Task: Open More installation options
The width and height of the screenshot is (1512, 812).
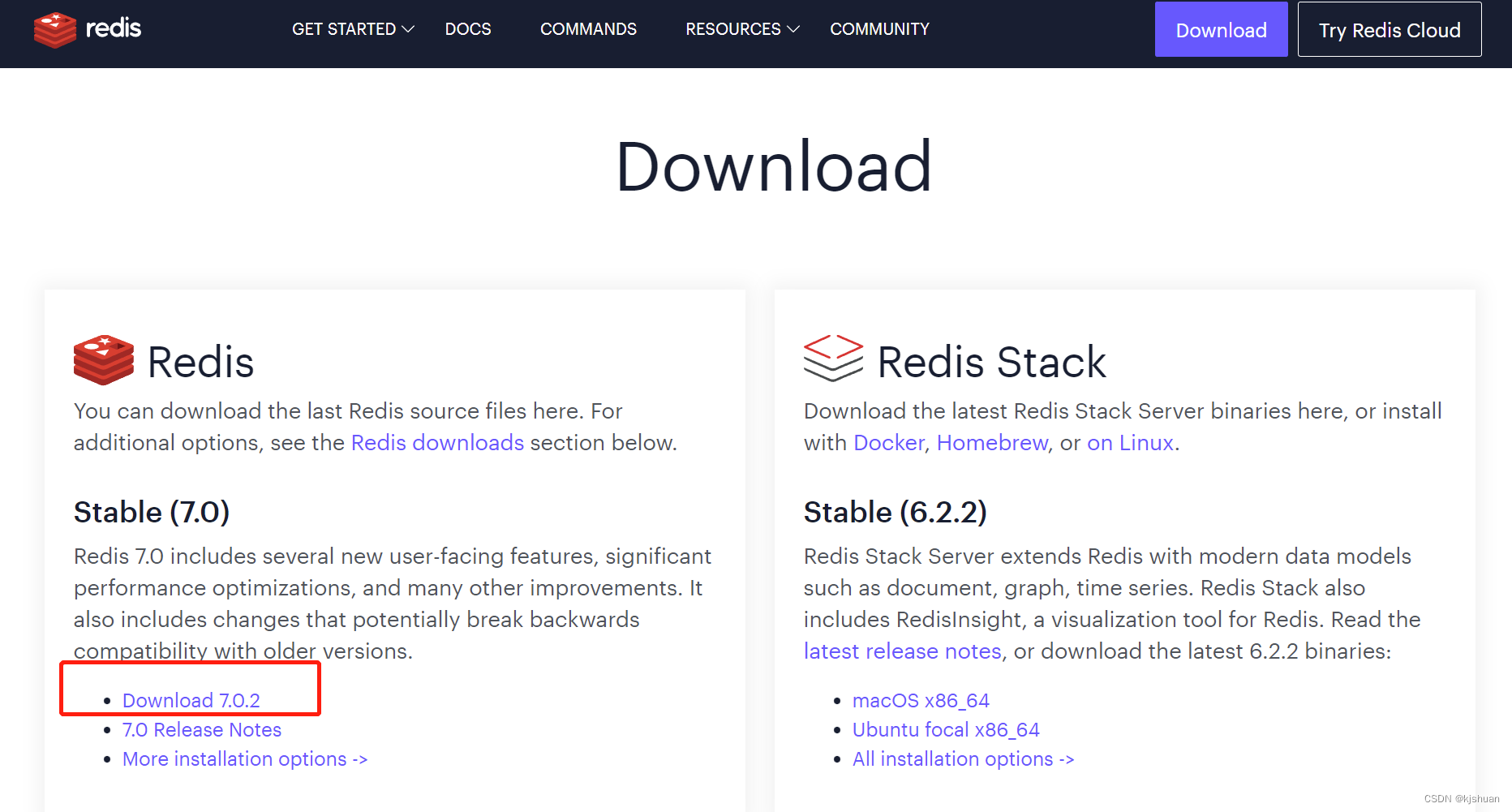Action: [244, 758]
